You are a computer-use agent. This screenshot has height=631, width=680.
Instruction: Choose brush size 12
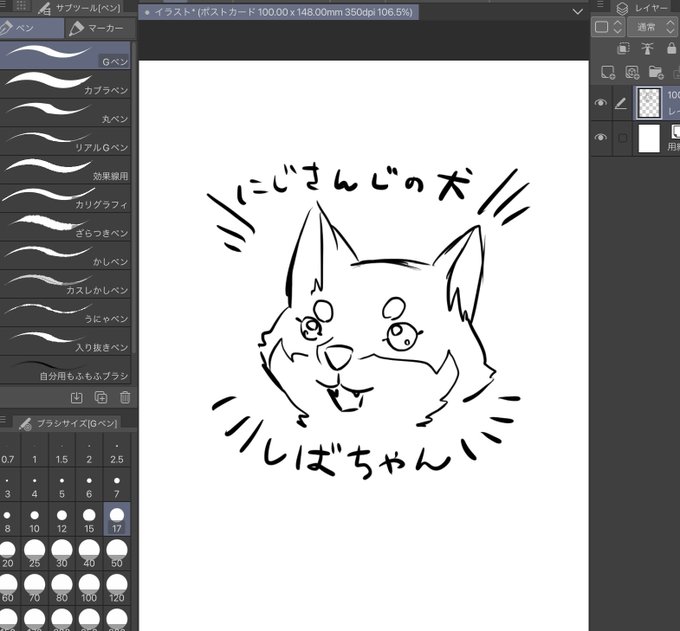tap(62, 520)
